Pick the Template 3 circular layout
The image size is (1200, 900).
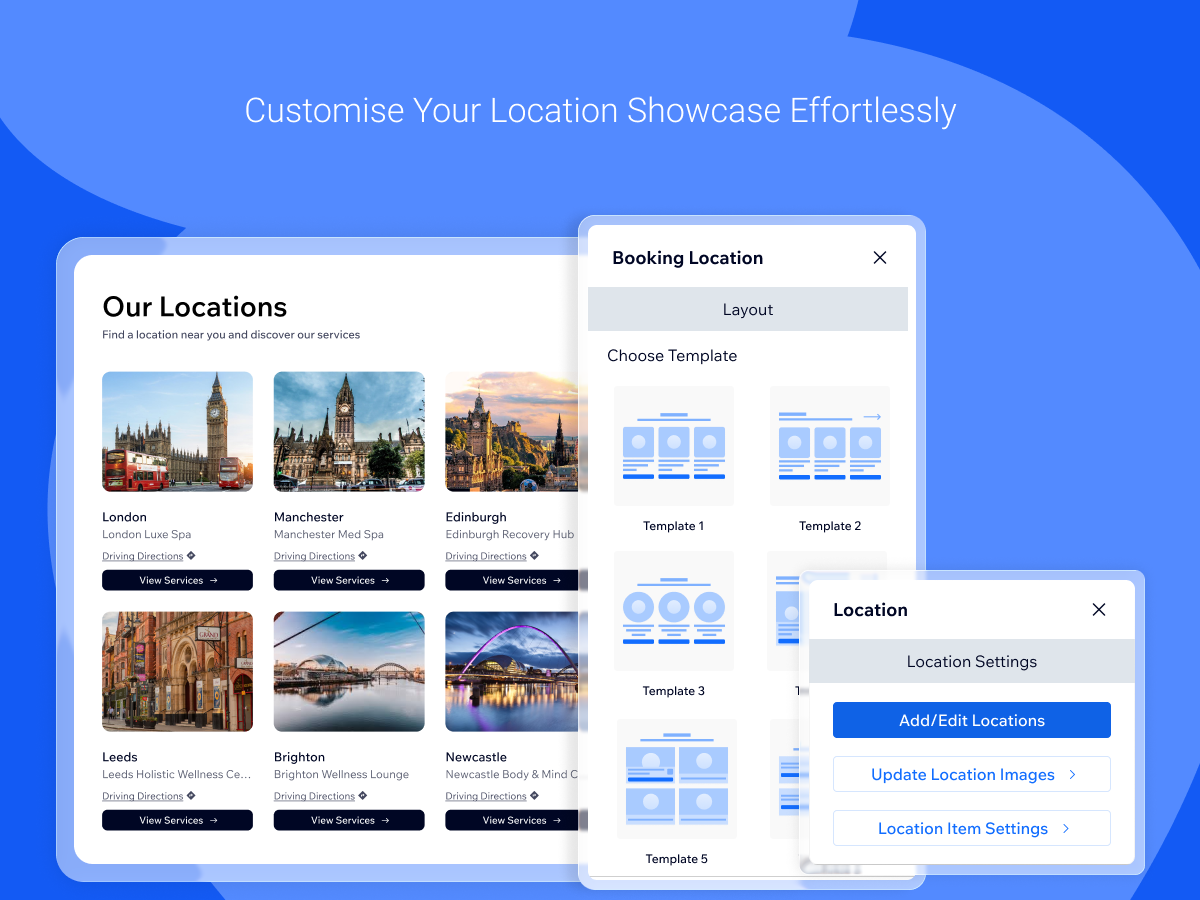tap(673, 611)
